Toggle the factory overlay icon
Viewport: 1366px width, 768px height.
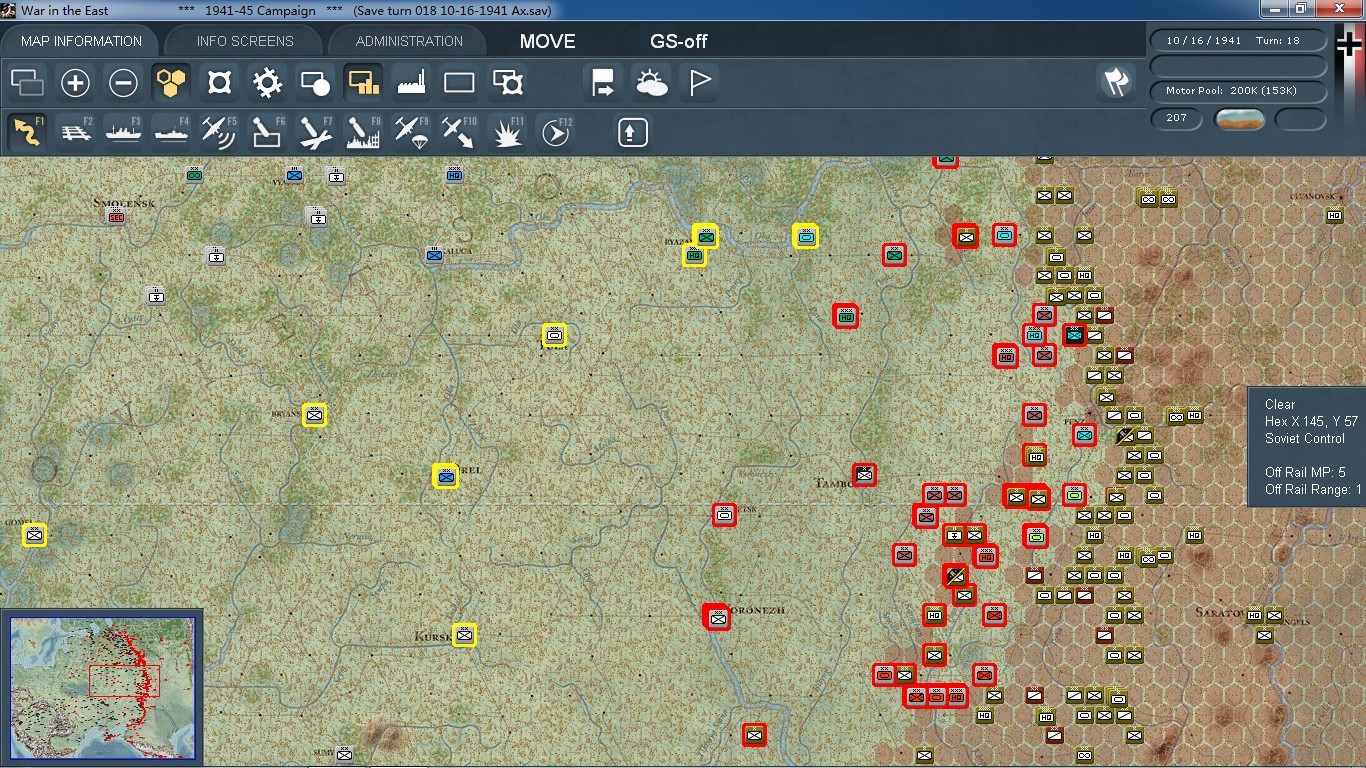pos(411,83)
